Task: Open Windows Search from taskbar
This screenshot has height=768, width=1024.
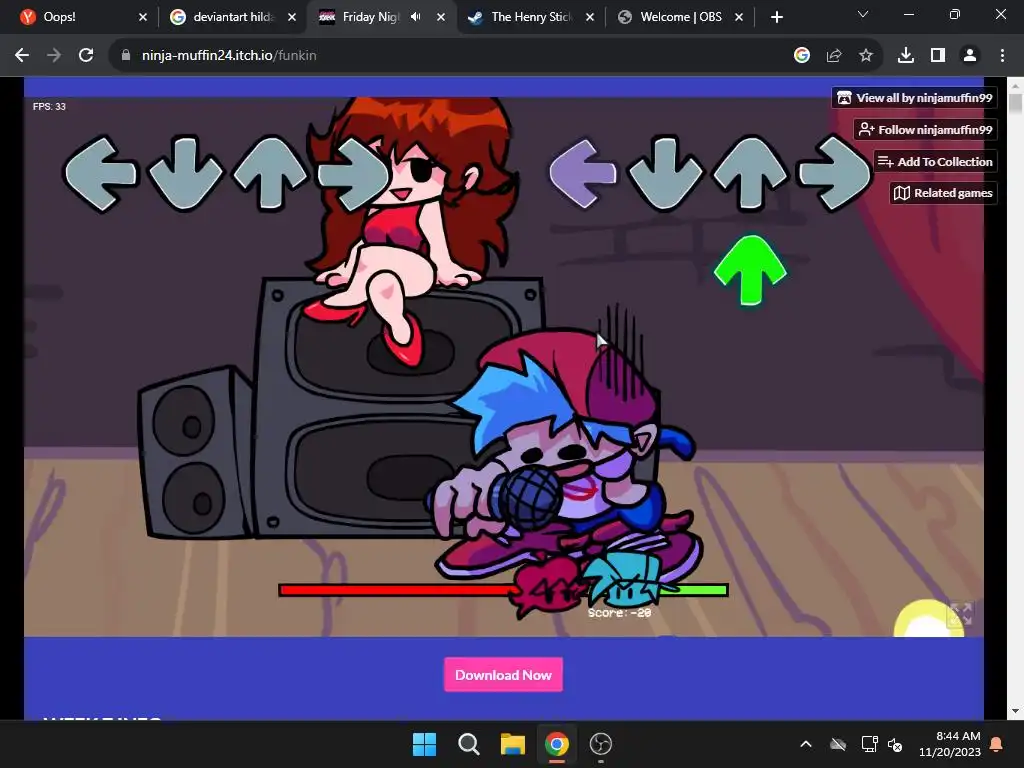Action: pos(468,744)
